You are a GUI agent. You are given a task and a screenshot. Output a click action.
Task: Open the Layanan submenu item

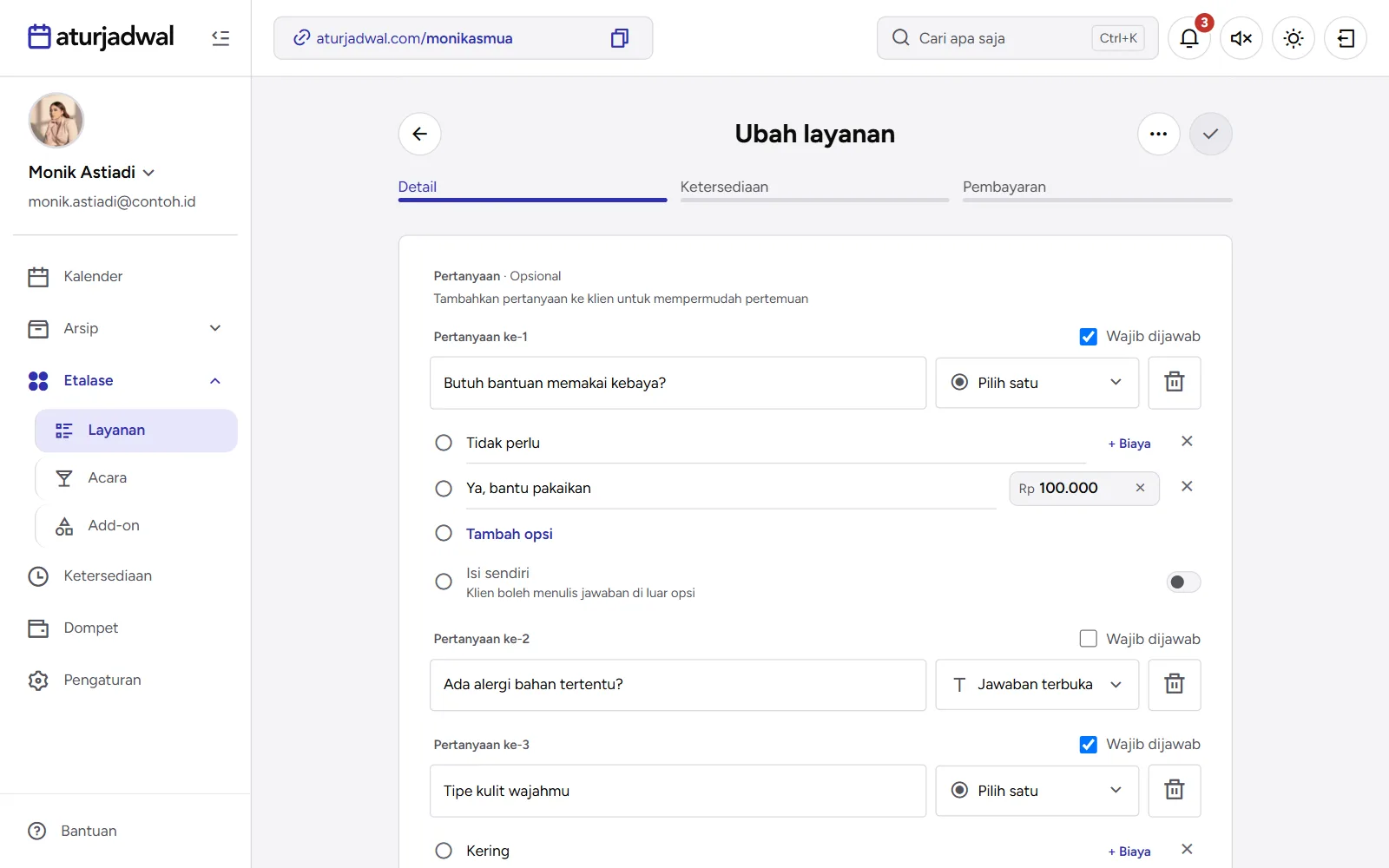click(136, 431)
